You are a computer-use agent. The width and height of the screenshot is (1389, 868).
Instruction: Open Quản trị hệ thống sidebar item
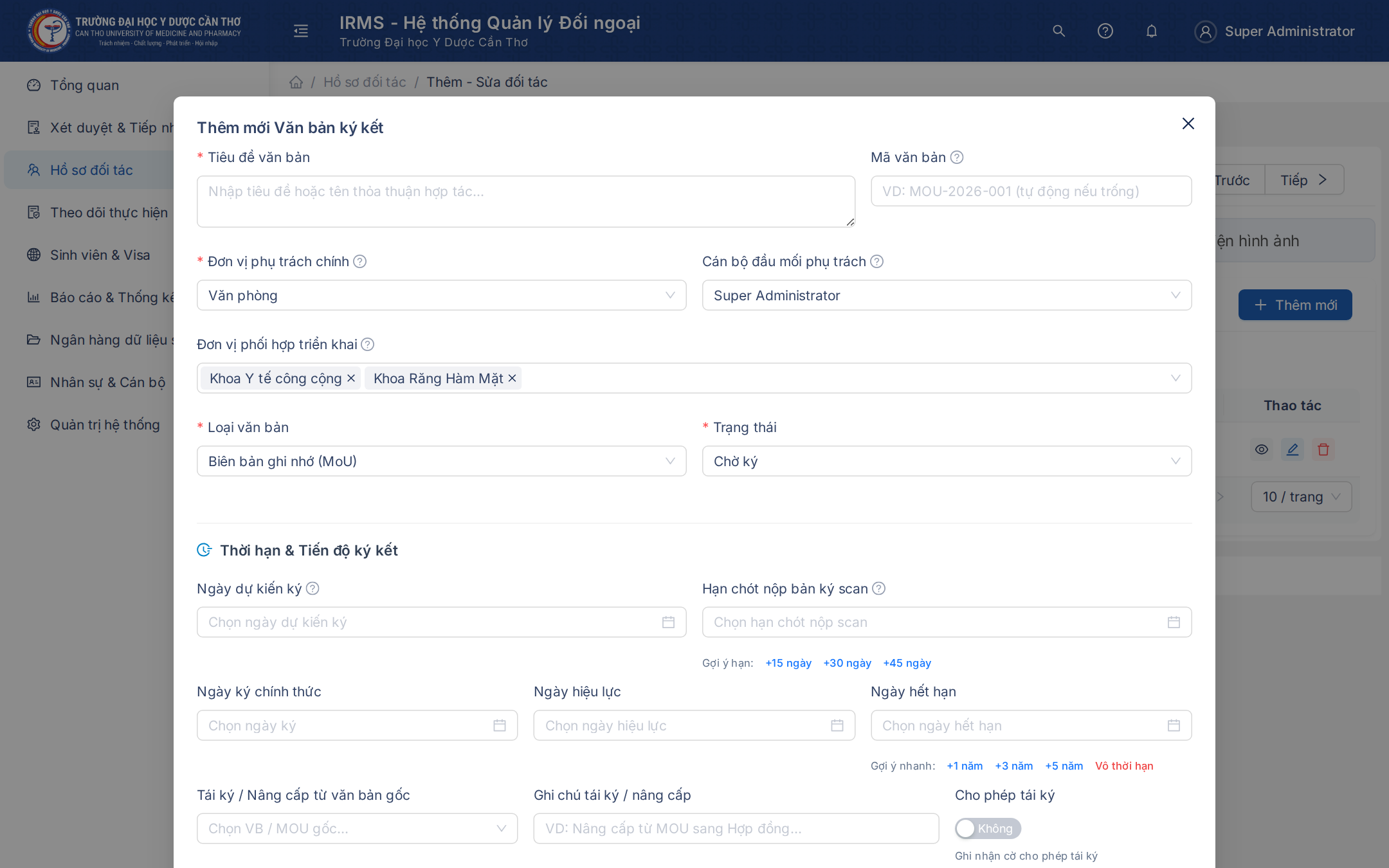point(89,424)
